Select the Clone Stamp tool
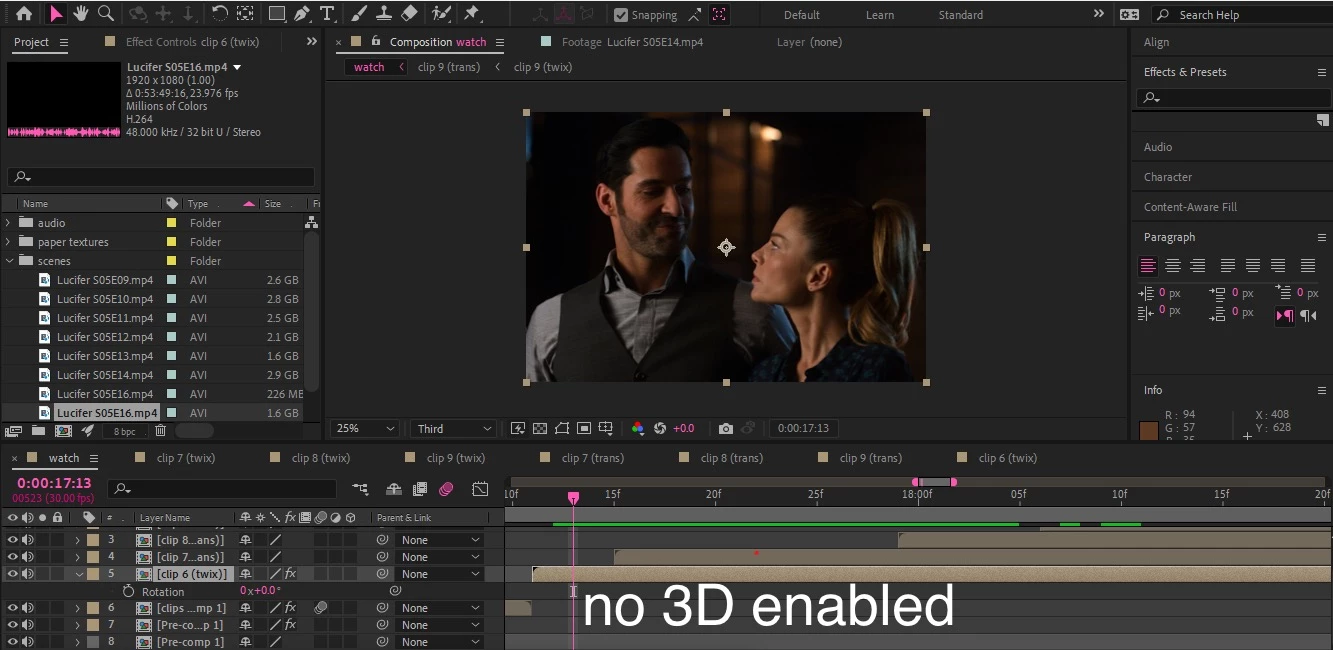This screenshot has height=650, width=1333. [x=383, y=14]
